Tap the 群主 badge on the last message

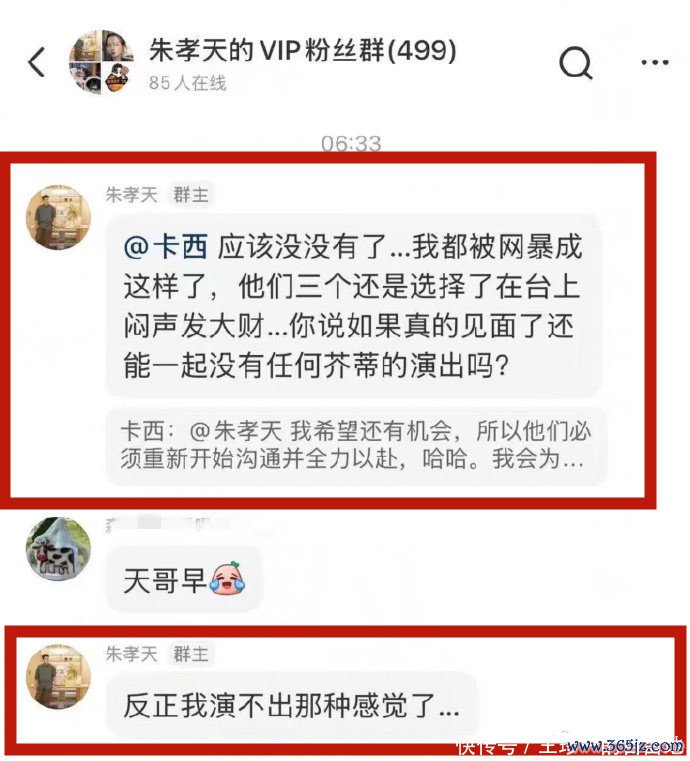click(191, 654)
